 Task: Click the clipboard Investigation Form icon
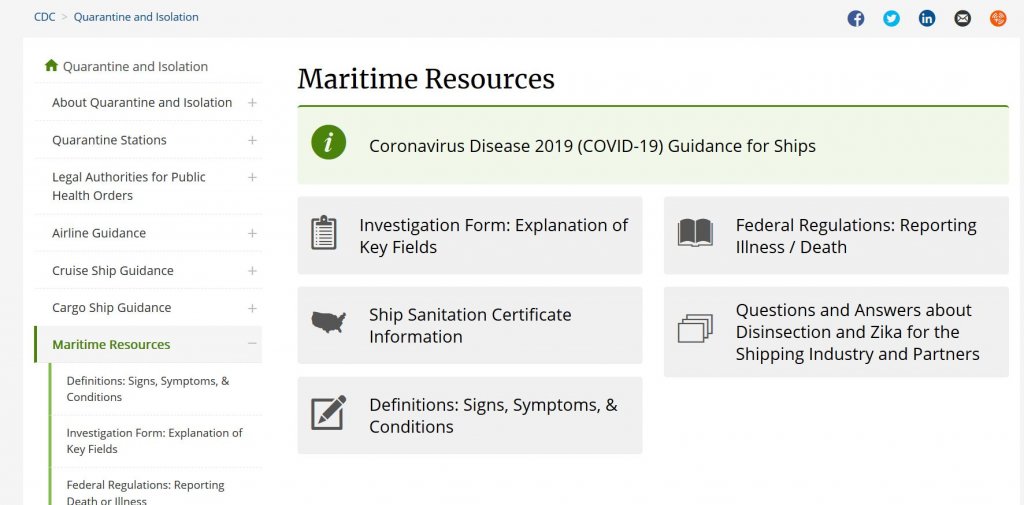(324, 233)
